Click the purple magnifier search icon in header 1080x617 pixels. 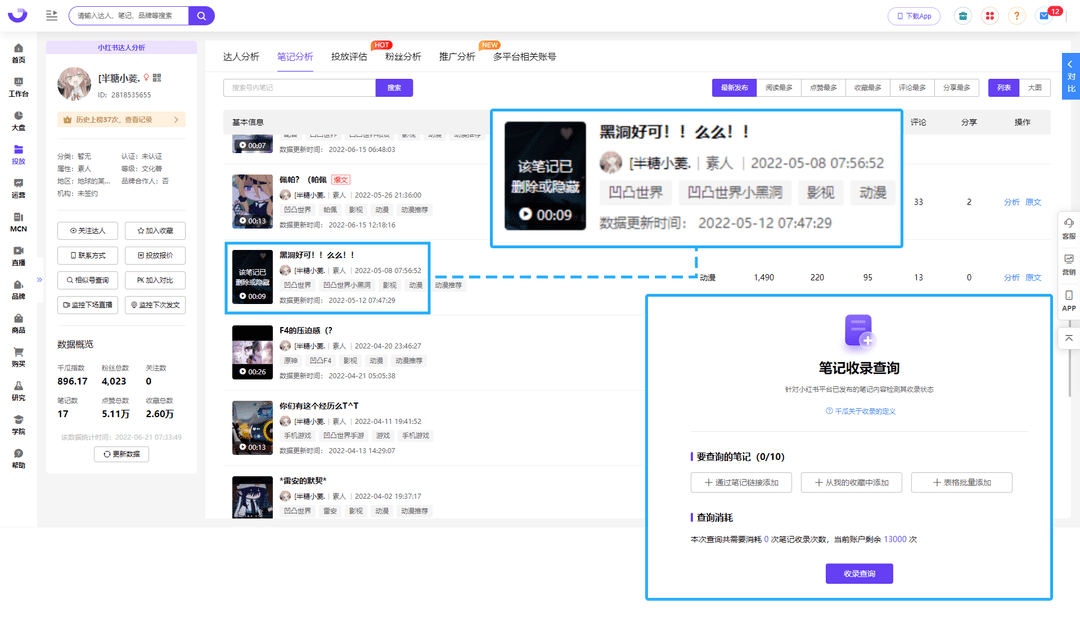click(x=201, y=16)
